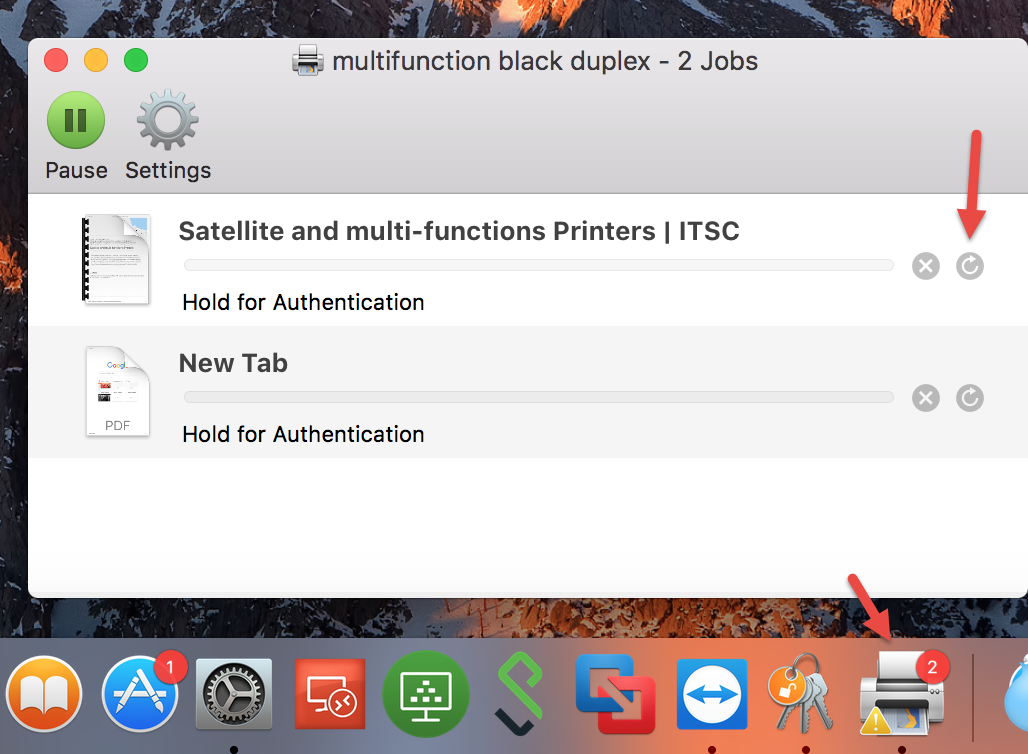Open printer Settings gear
1028x754 pixels.
168,121
